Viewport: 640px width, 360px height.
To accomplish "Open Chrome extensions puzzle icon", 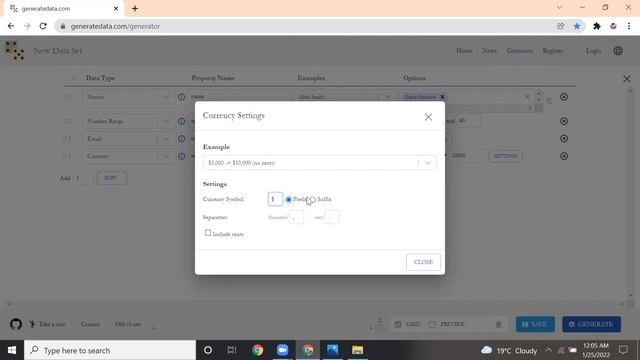I will coord(597,26).
